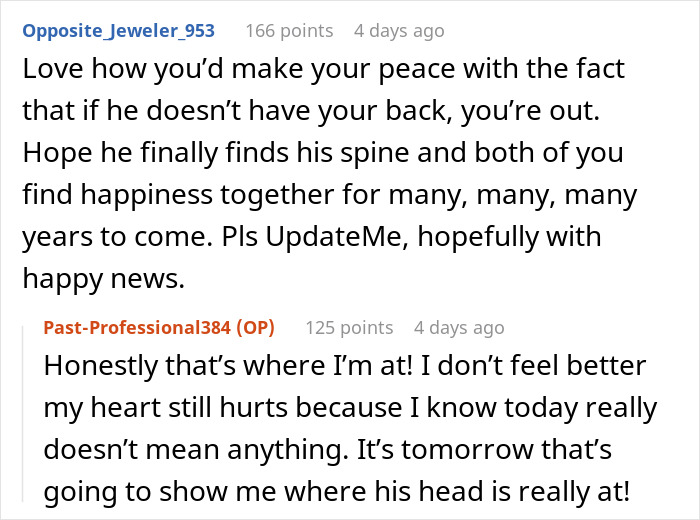Click the text 'happy news.'

click(x=104, y=279)
